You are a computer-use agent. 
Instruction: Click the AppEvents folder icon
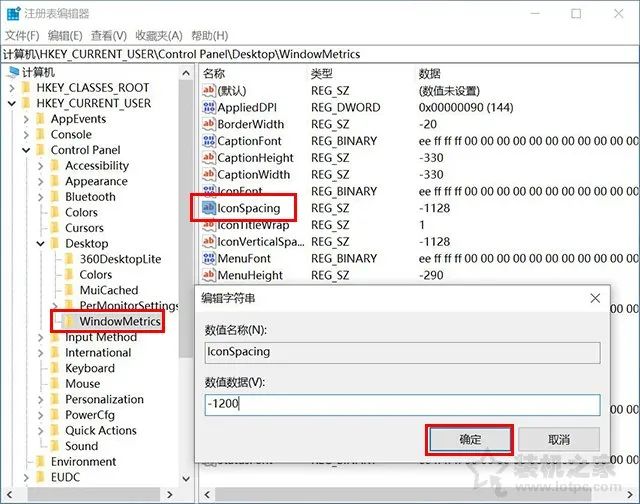tap(41, 119)
